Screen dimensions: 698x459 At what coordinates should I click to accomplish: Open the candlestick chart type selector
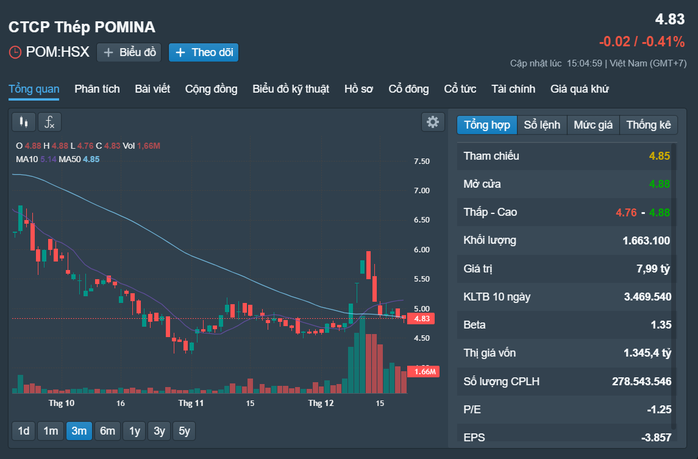tap(24, 122)
